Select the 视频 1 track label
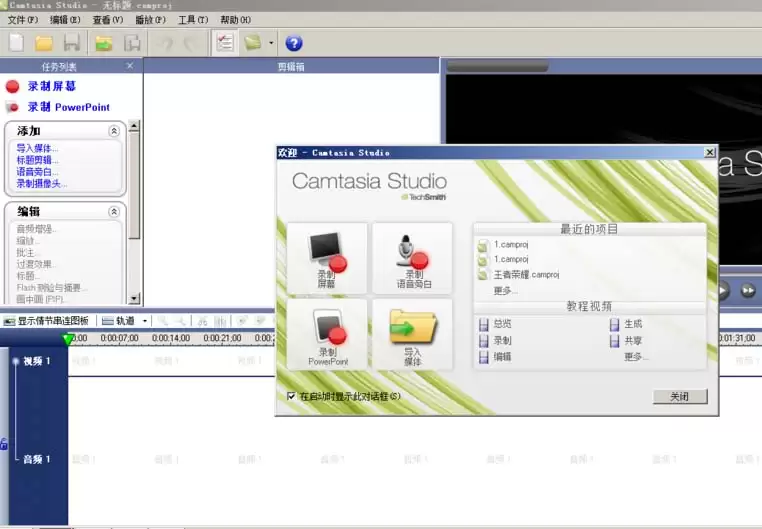The height and width of the screenshot is (529, 762). pos(37,361)
